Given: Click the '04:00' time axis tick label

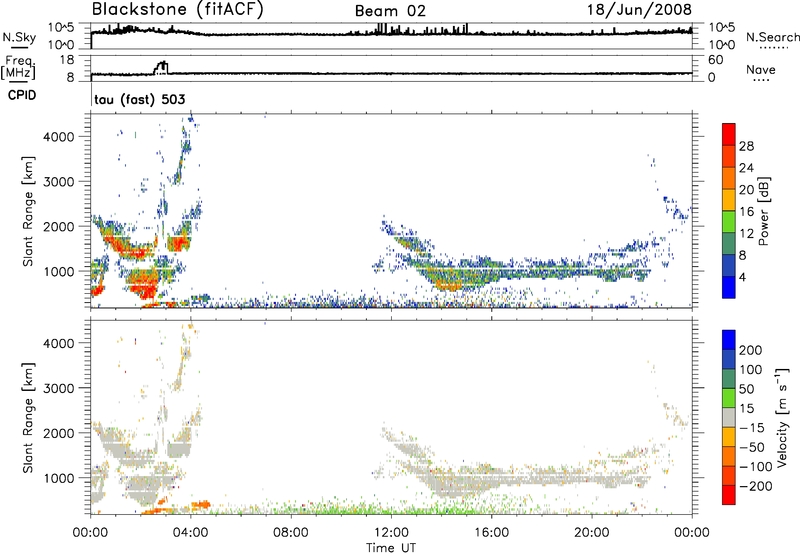Looking at the screenshot, I should (191, 533).
